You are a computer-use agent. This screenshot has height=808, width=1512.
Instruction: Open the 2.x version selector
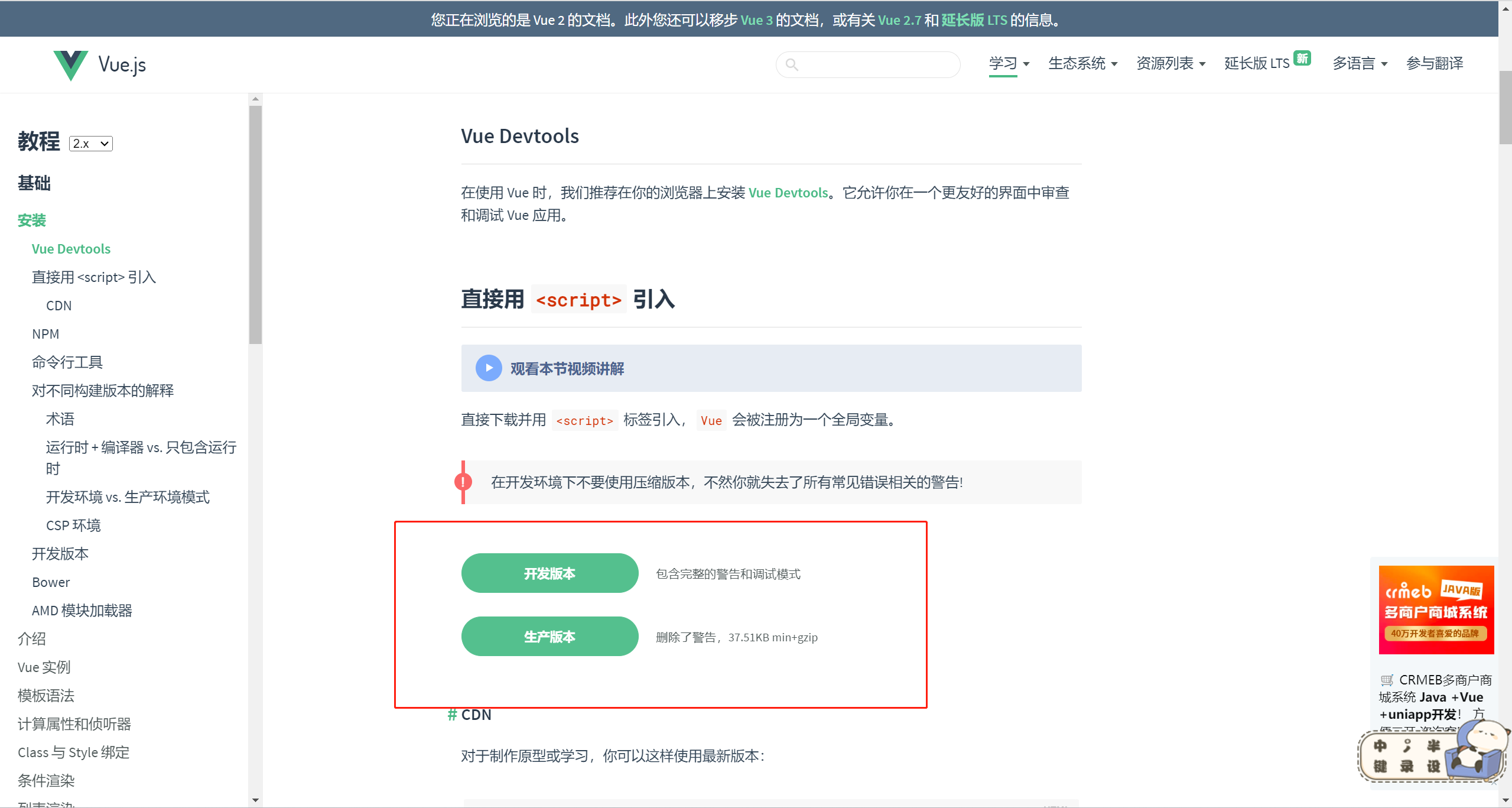pyautogui.click(x=91, y=144)
